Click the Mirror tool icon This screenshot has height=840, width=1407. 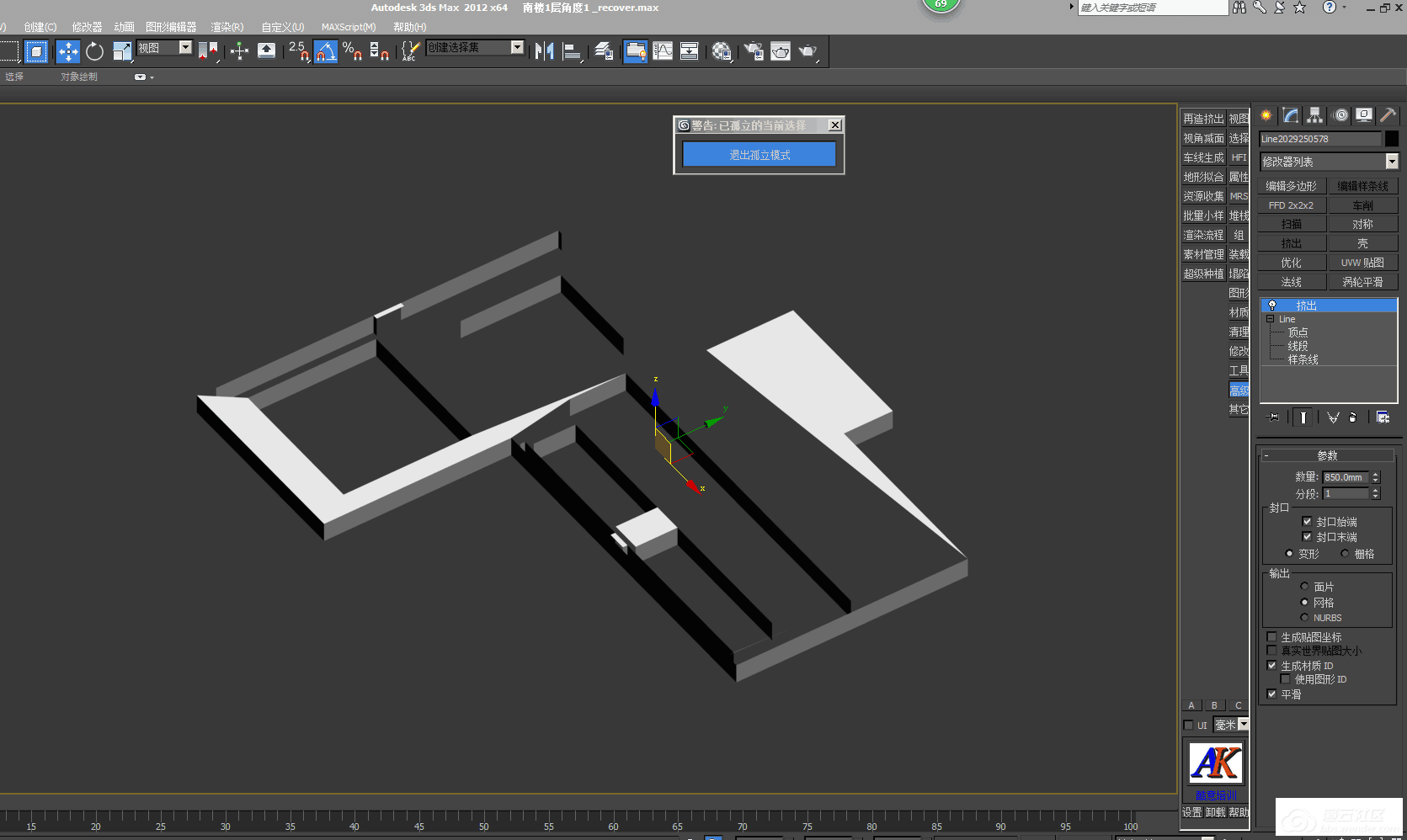coord(544,51)
